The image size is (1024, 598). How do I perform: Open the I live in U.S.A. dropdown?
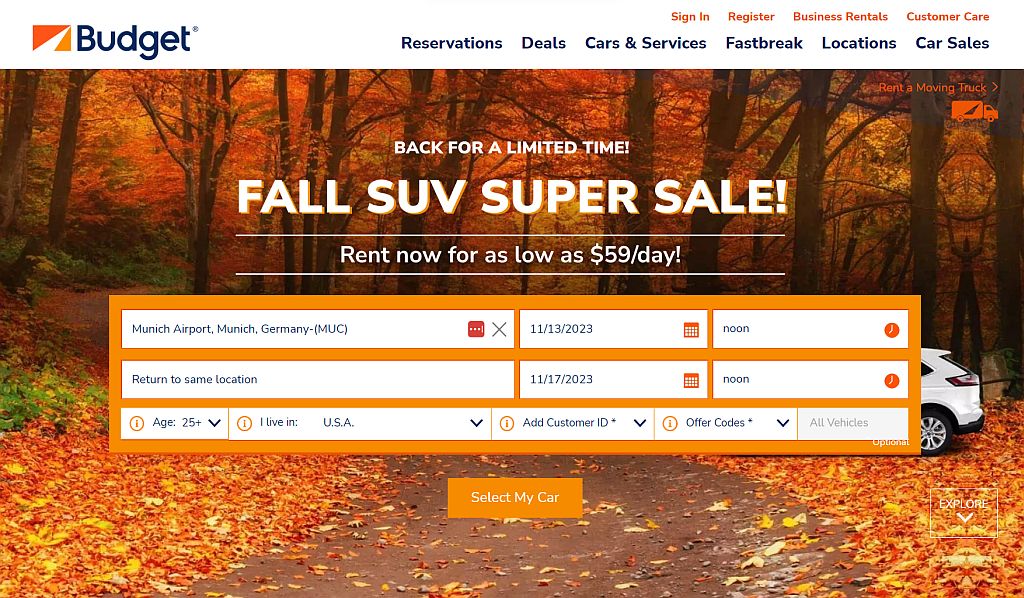tap(360, 423)
